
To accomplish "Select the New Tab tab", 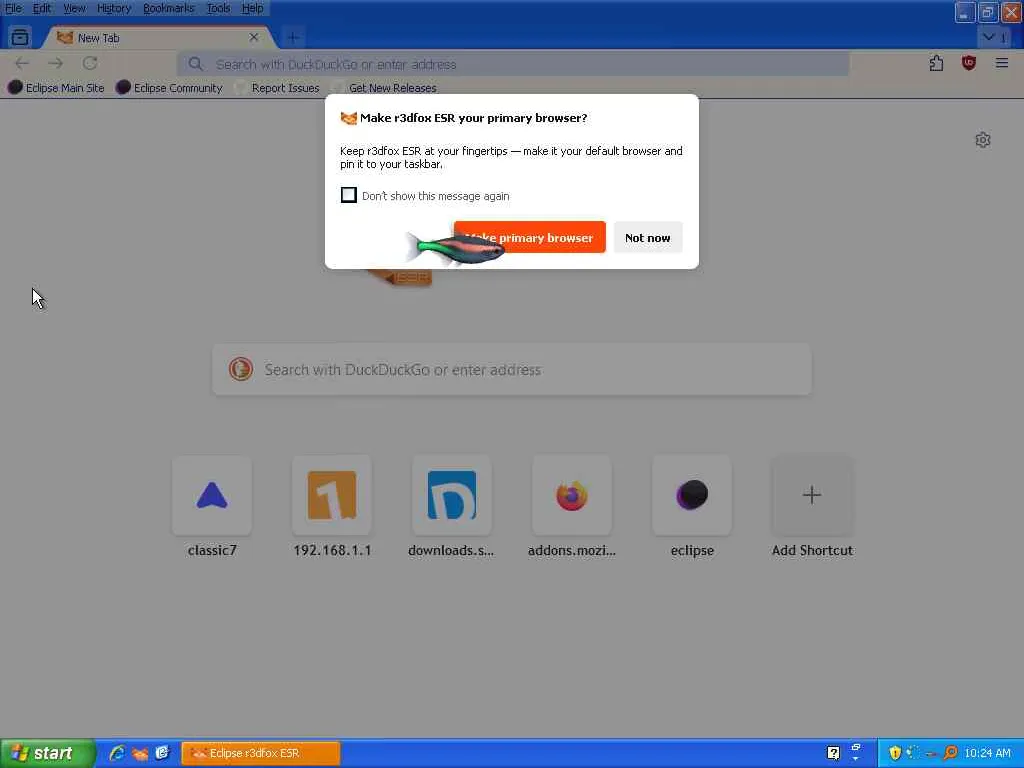I will 157,38.
